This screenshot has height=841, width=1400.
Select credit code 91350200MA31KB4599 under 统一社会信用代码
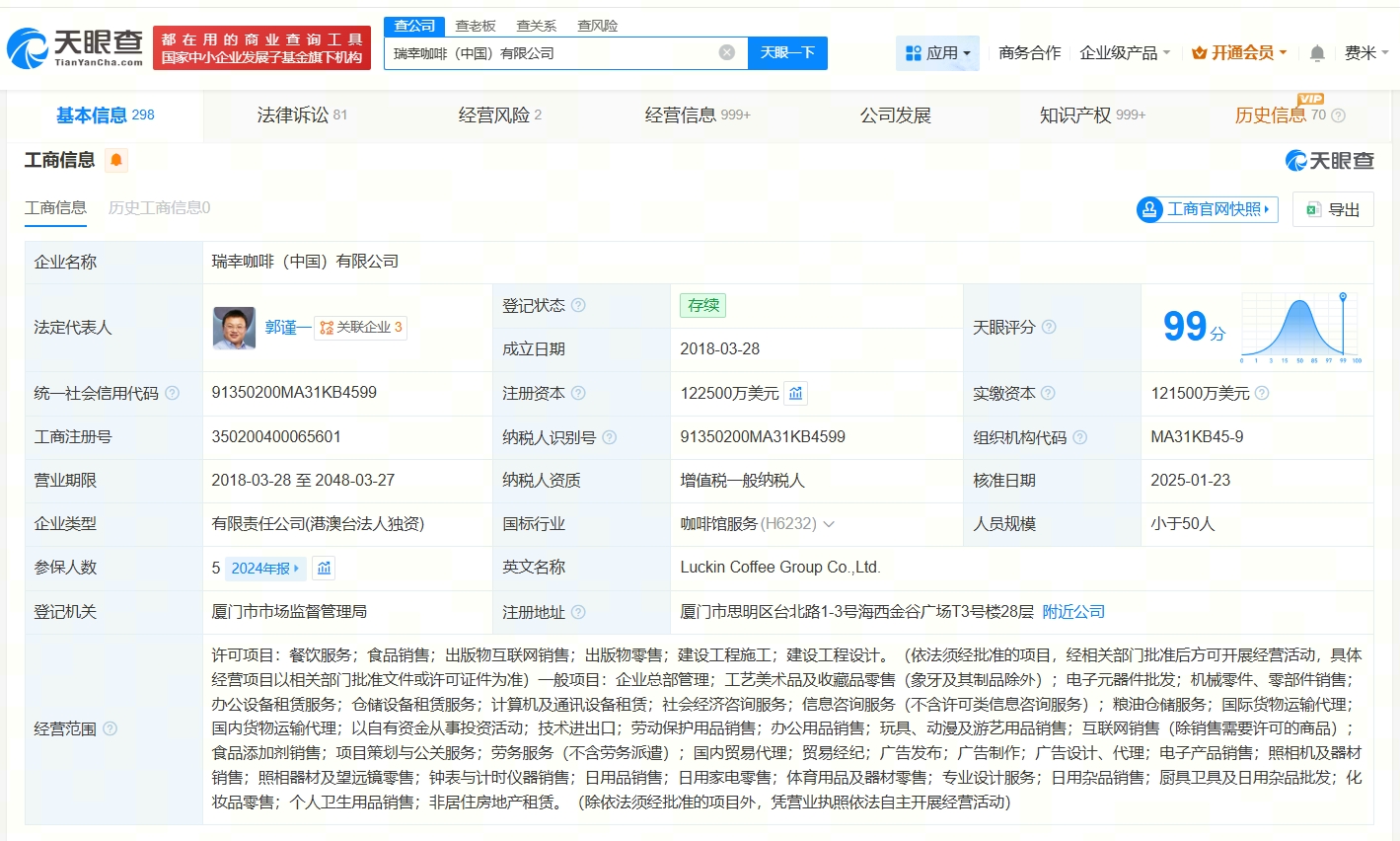pyautogui.click(x=294, y=393)
